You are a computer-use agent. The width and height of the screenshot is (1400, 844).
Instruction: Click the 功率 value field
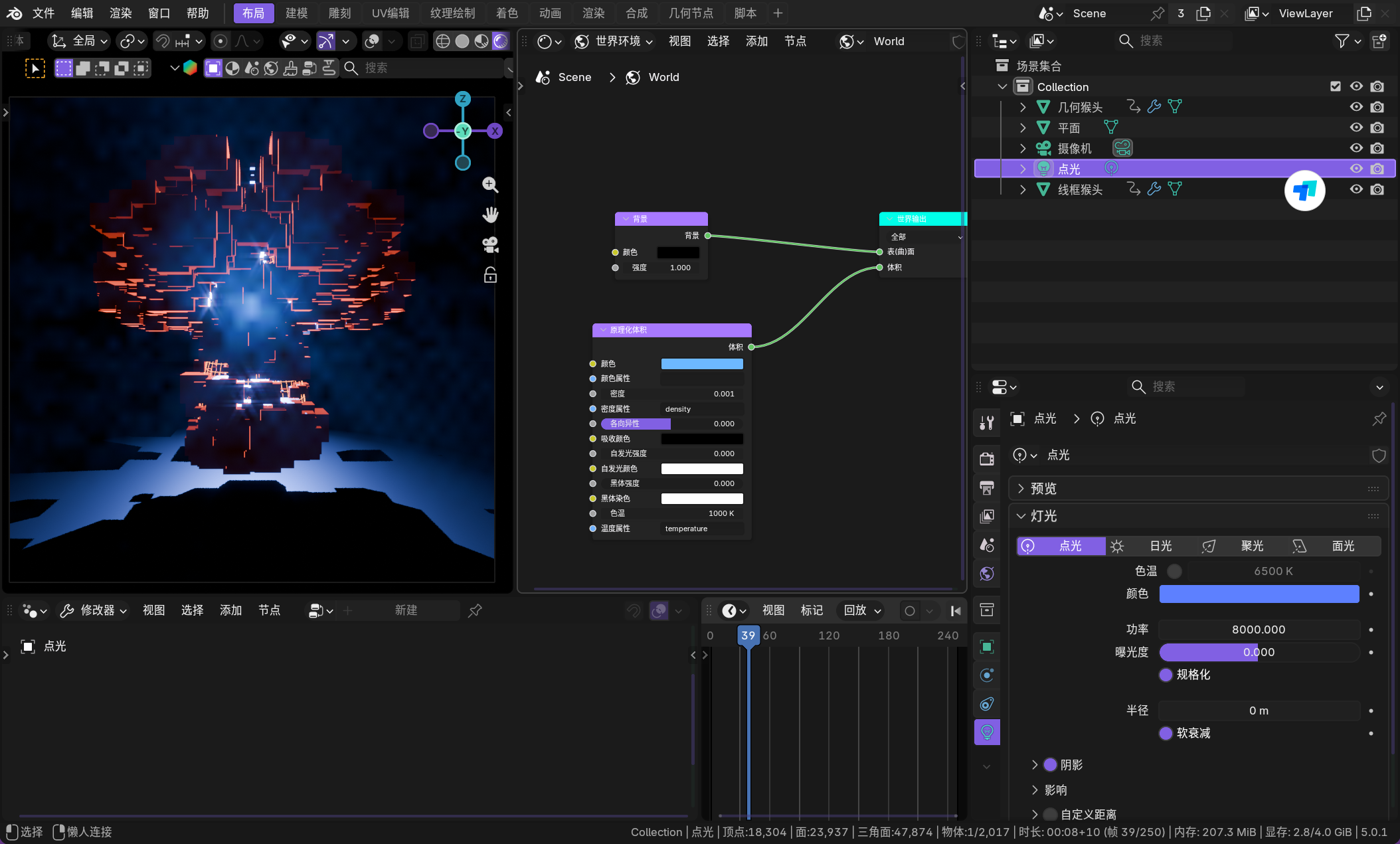[1259, 630]
